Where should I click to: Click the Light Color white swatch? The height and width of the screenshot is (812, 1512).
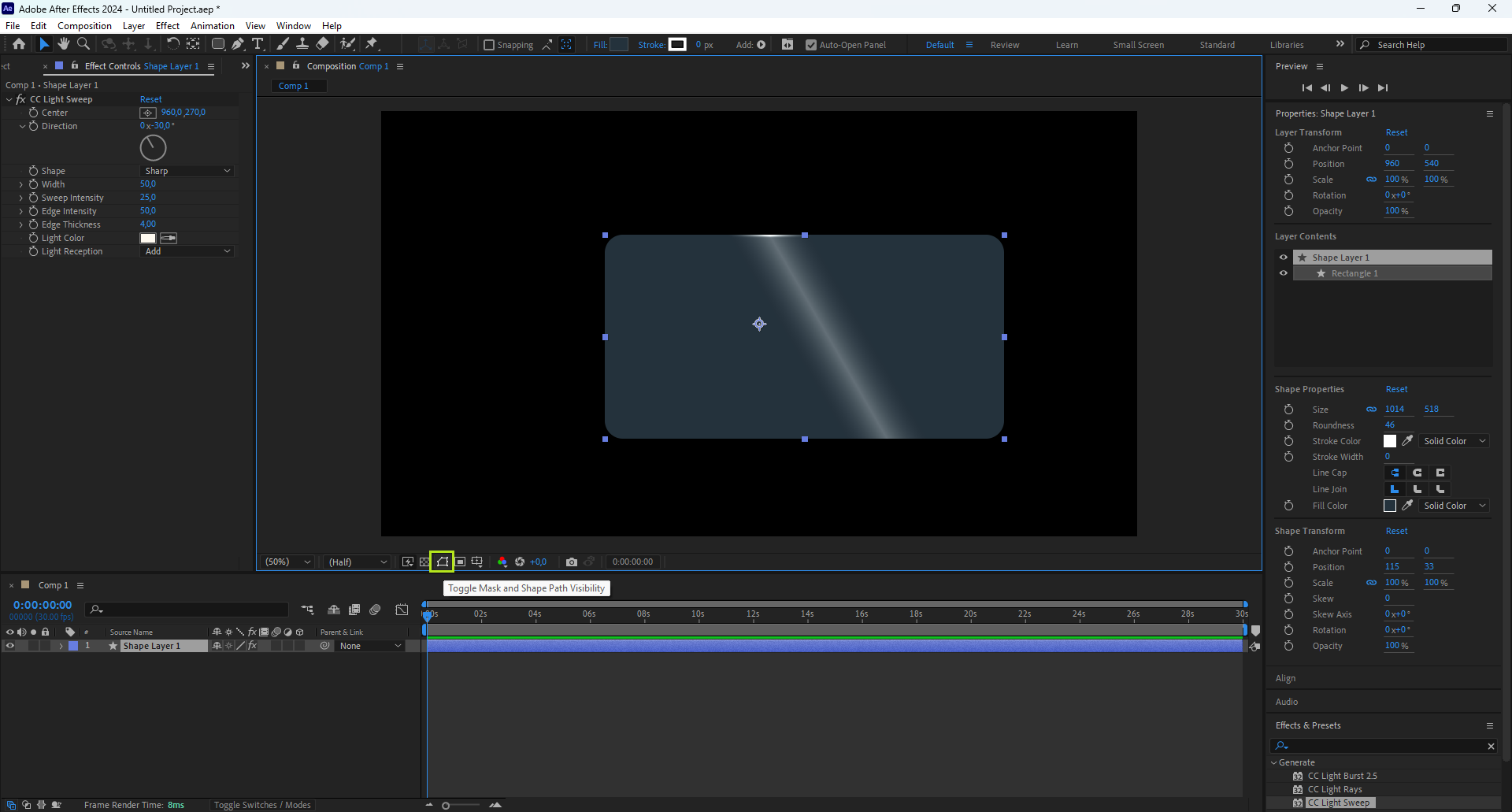pyautogui.click(x=148, y=238)
